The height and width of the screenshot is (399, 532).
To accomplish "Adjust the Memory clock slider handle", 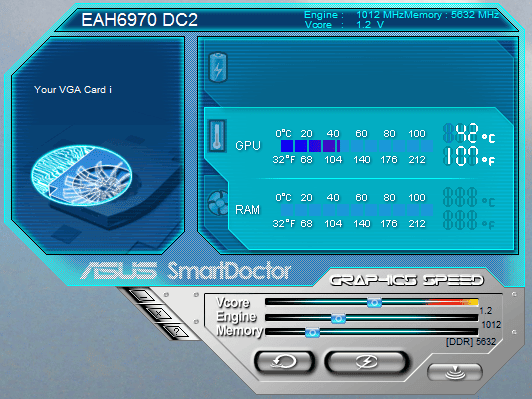I will pos(312,332).
